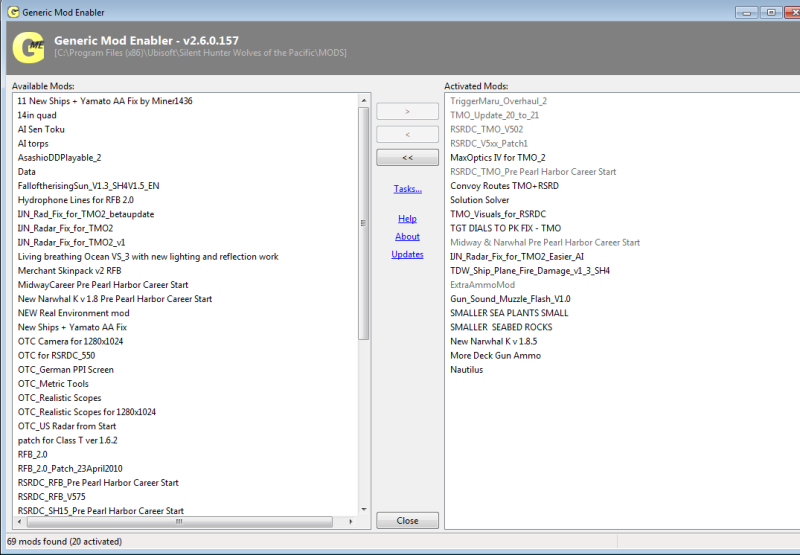Image resolution: width=800 pixels, height=555 pixels.
Task: Select activated mod 'Gun_Sound_Muzzle_Flash_V1.0'
Action: click(510, 299)
